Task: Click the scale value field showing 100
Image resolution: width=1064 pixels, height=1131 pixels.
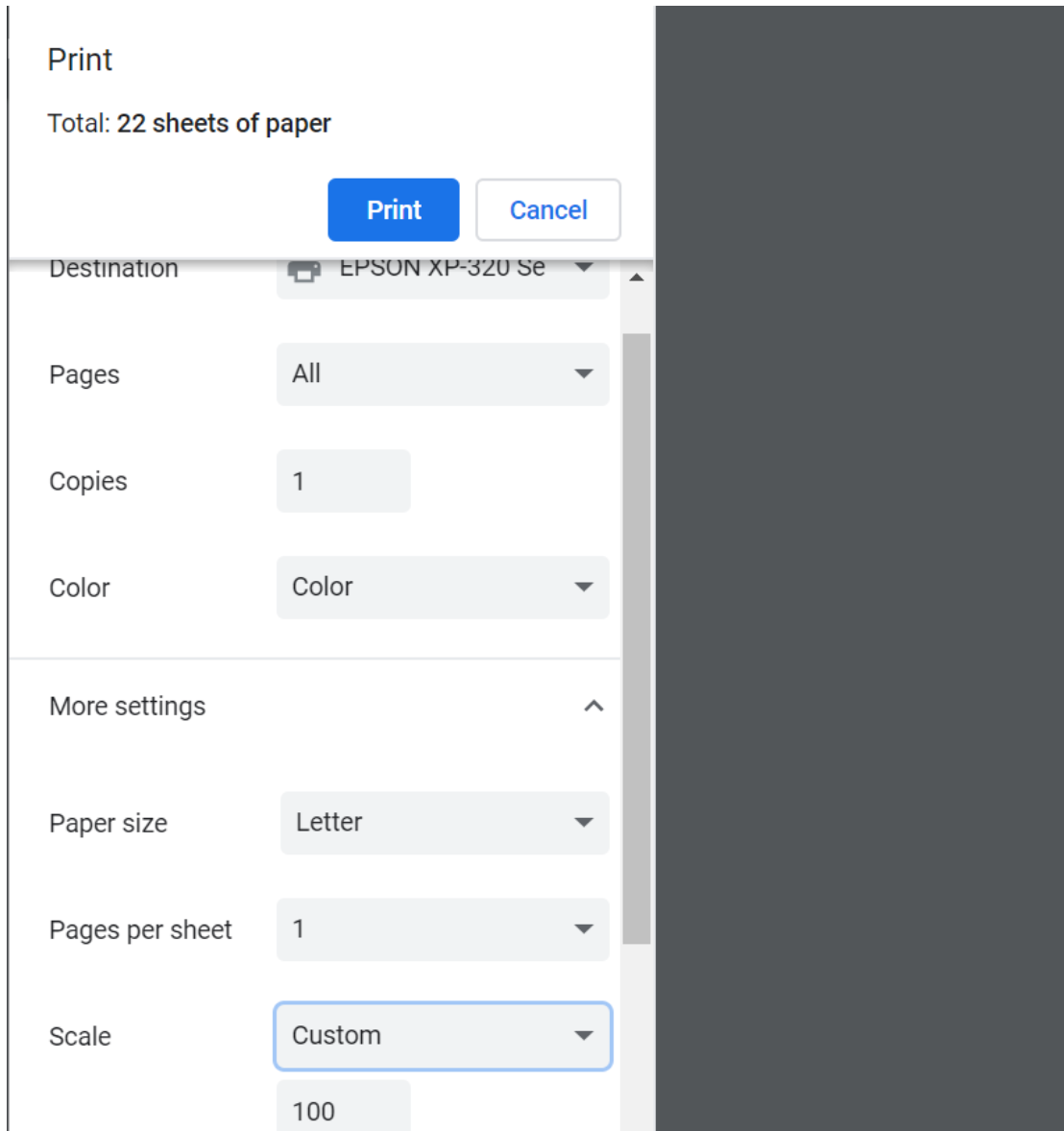Action: pyautogui.click(x=343, y=1110)
